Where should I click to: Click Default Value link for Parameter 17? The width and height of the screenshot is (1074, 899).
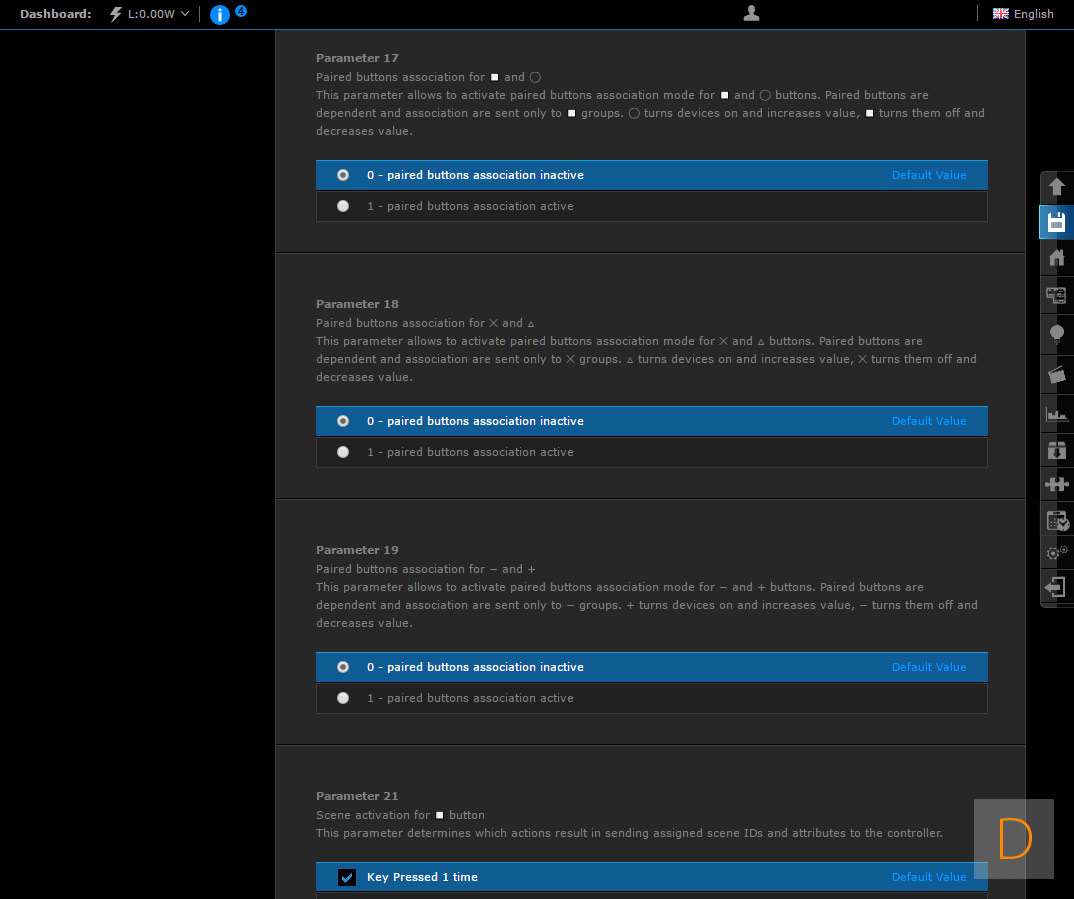pyautogui.click(x=928, y=175)
